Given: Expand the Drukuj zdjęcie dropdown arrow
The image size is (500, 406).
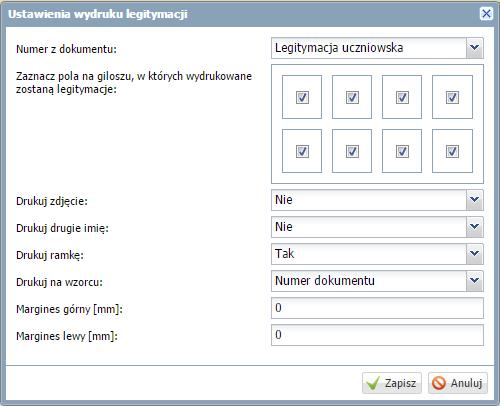Looking at the screenshot, I should coord(474,200).
